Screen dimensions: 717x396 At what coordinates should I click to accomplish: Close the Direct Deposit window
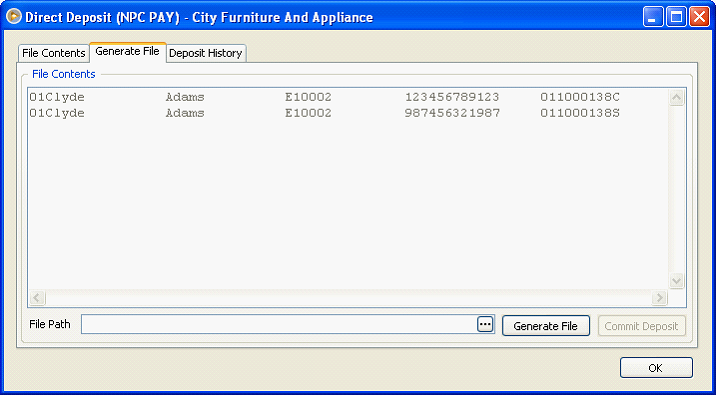pyautogui.click(x=699, y=17)
